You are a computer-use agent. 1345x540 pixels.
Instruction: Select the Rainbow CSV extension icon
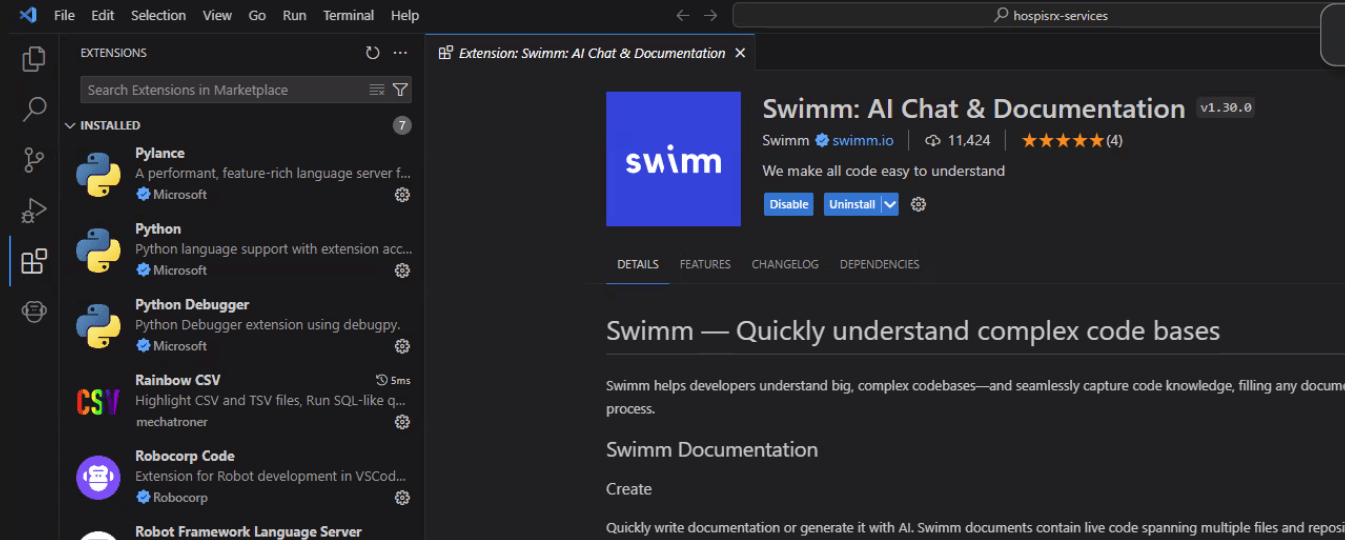click(x=98, y=401)
